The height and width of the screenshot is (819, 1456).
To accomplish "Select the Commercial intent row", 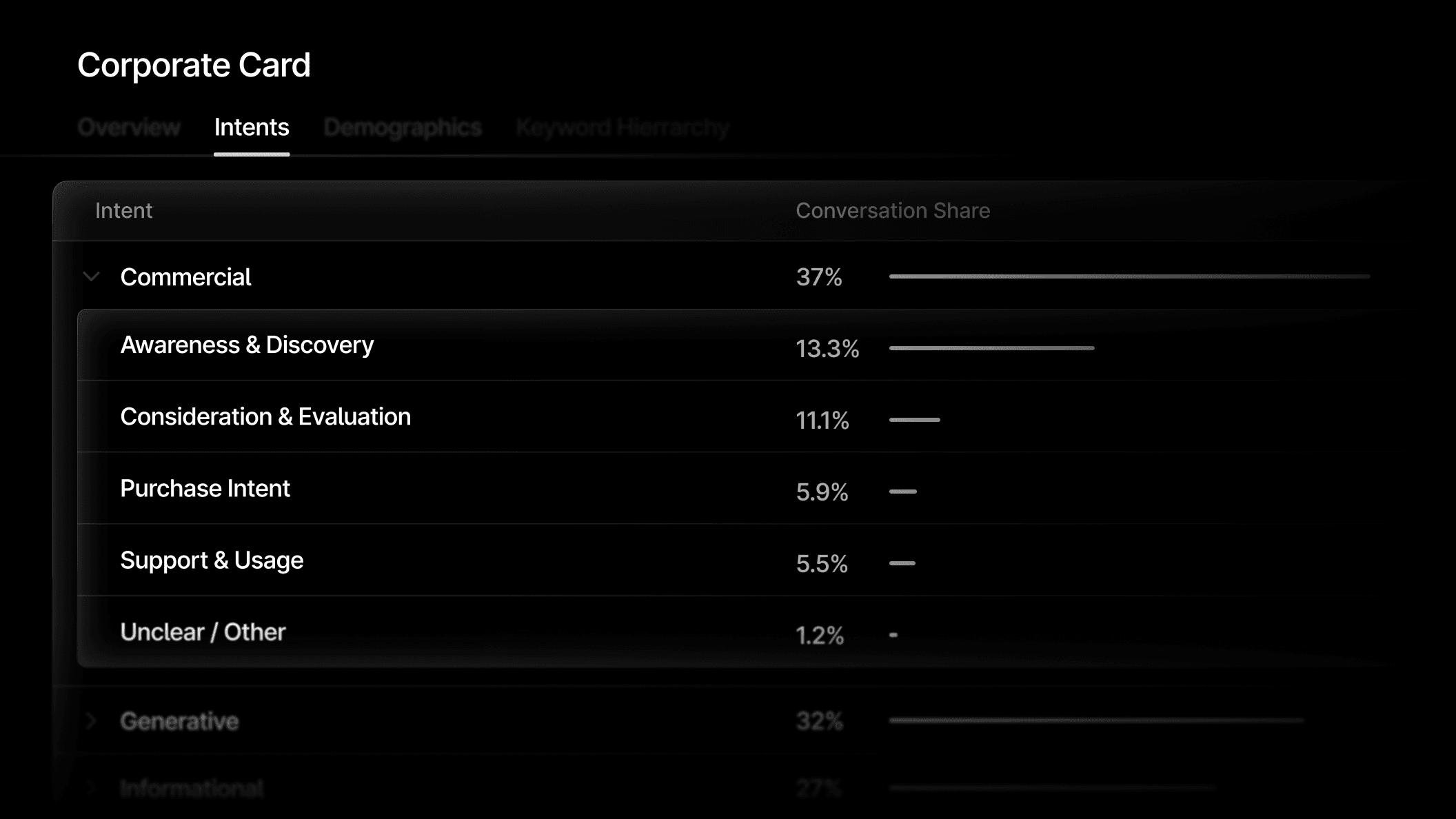I will 186,277.
